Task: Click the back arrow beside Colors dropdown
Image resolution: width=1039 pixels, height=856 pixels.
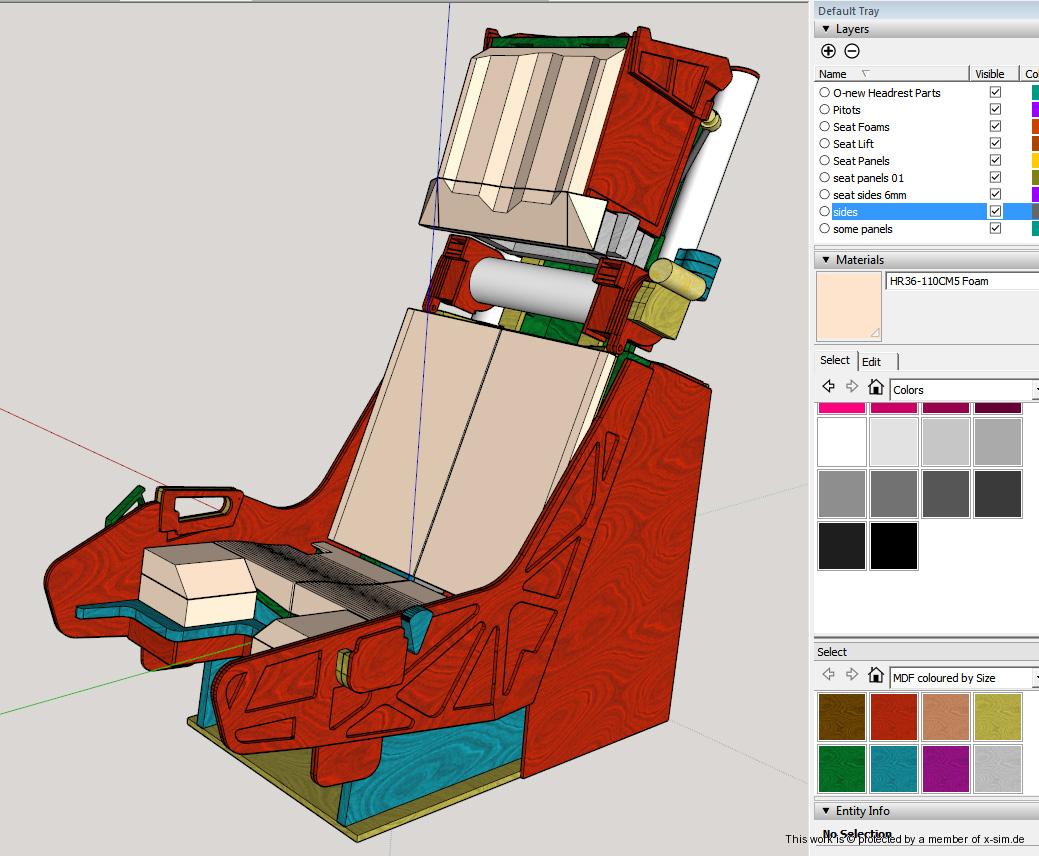Action: tap(828, 387)
